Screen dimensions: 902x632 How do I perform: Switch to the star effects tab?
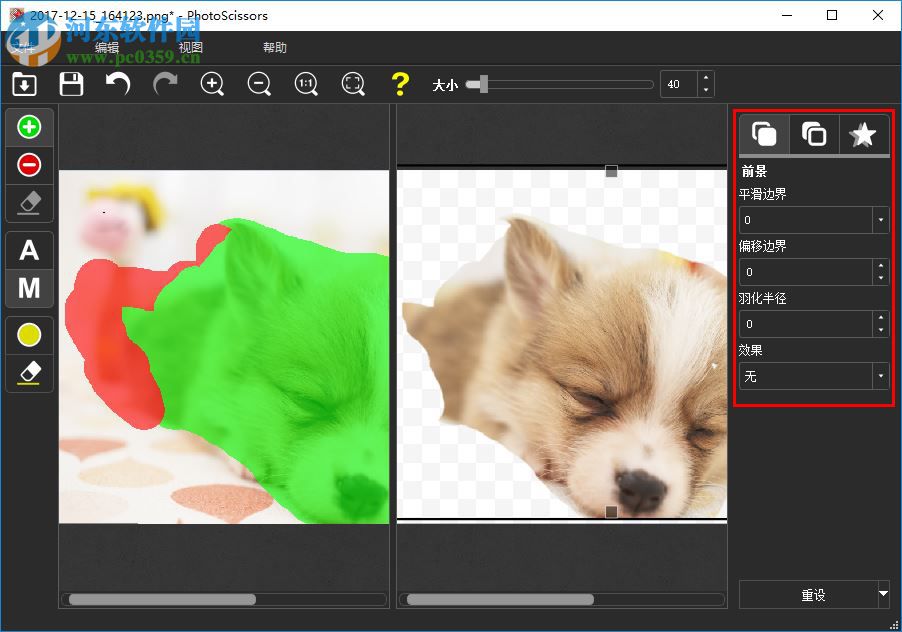862,133
